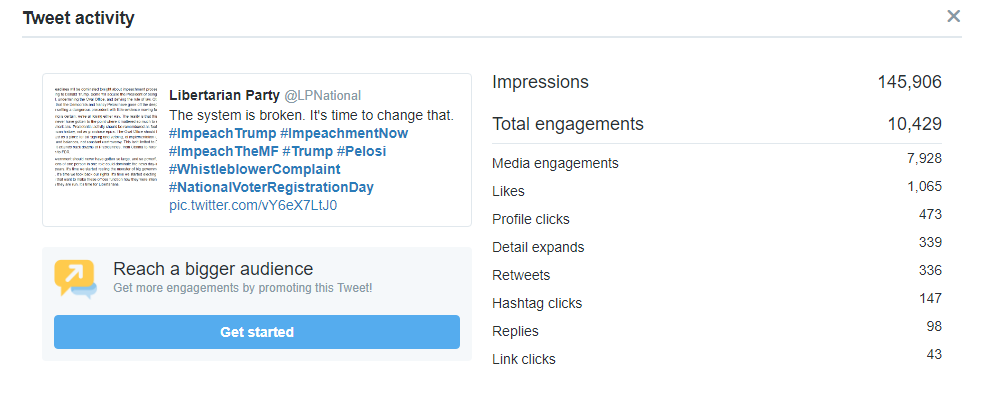Viewport: 984px width, 411px height.
Task: Click the promote arrow speech-bubble icon
Action: coord(75,278)
